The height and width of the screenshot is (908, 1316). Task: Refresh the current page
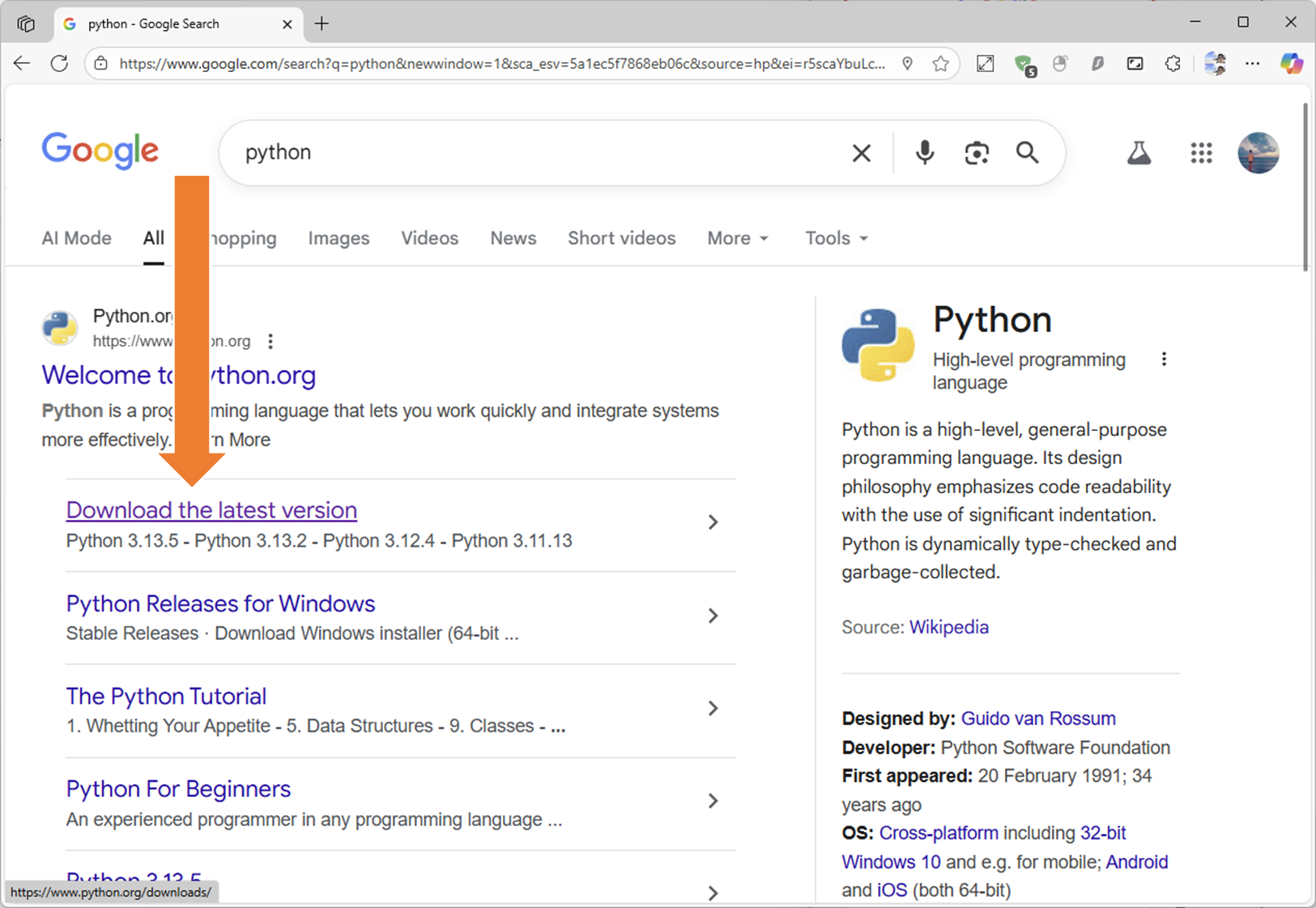[x=59, y=63]
